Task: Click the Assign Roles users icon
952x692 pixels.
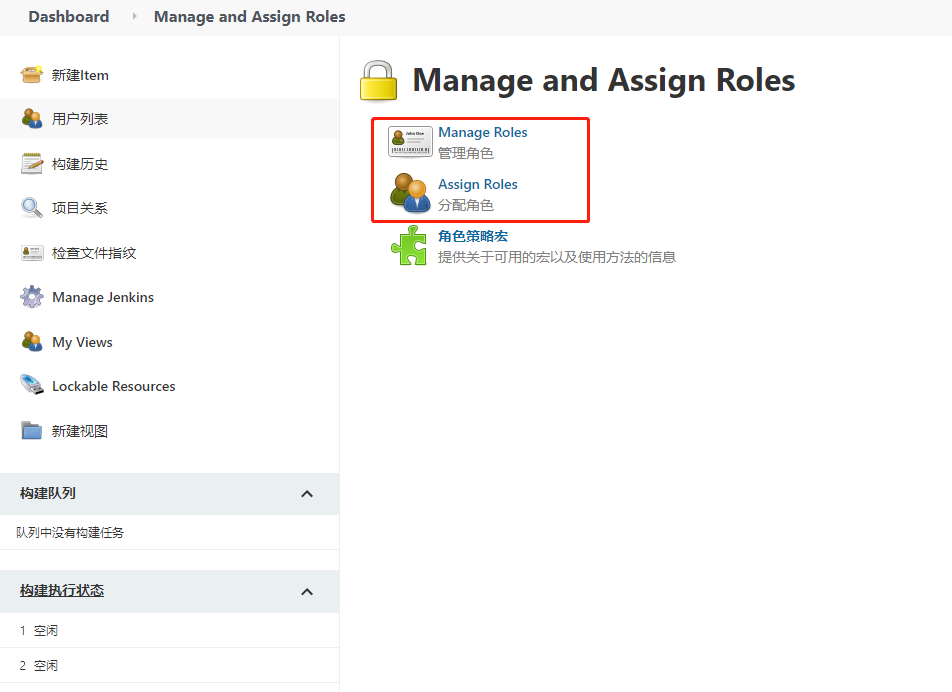Action: pyautogui.click(x=410, y=193)
